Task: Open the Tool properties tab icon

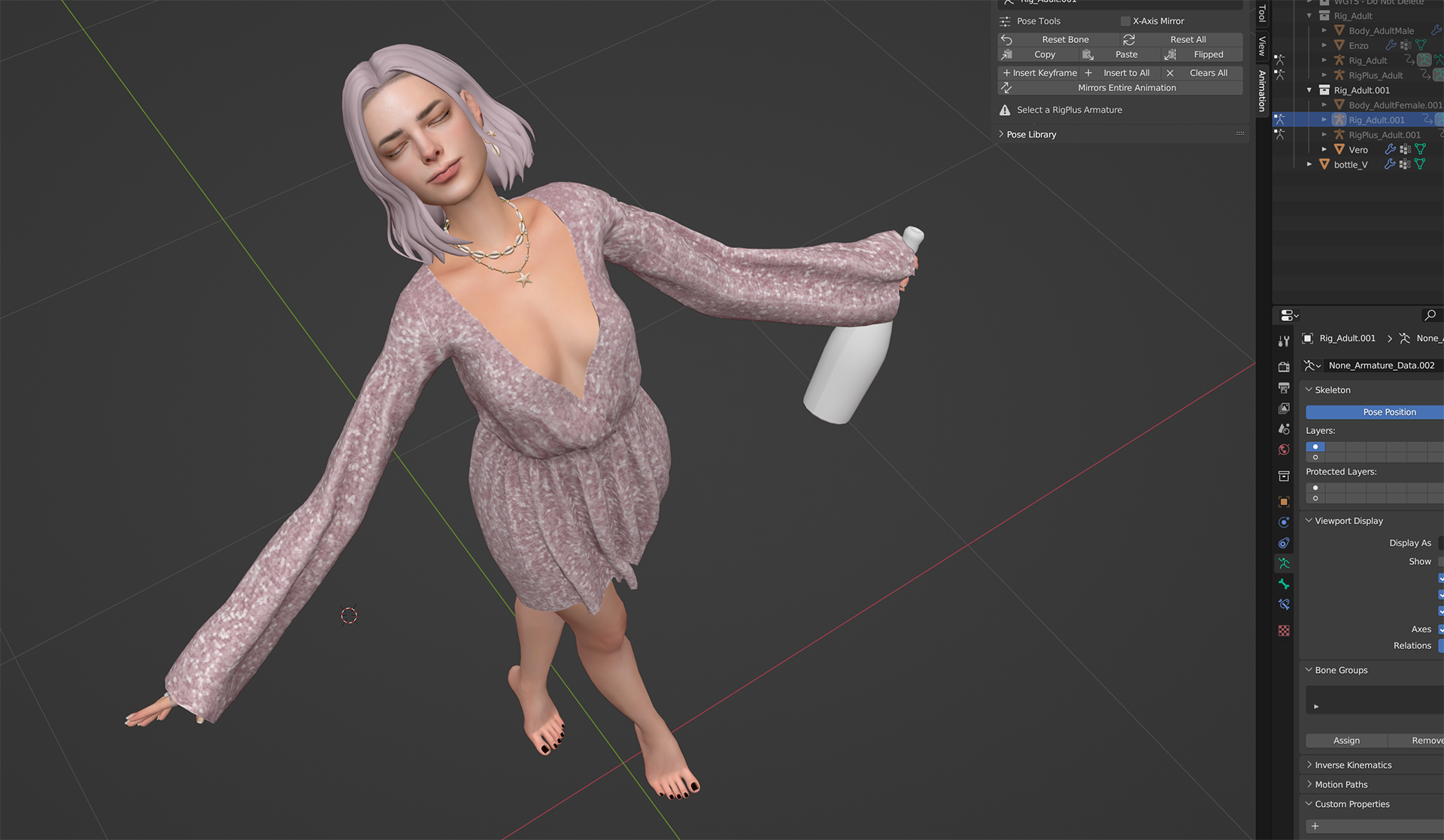Action: pyautogui.click(x=1284, y=341)
